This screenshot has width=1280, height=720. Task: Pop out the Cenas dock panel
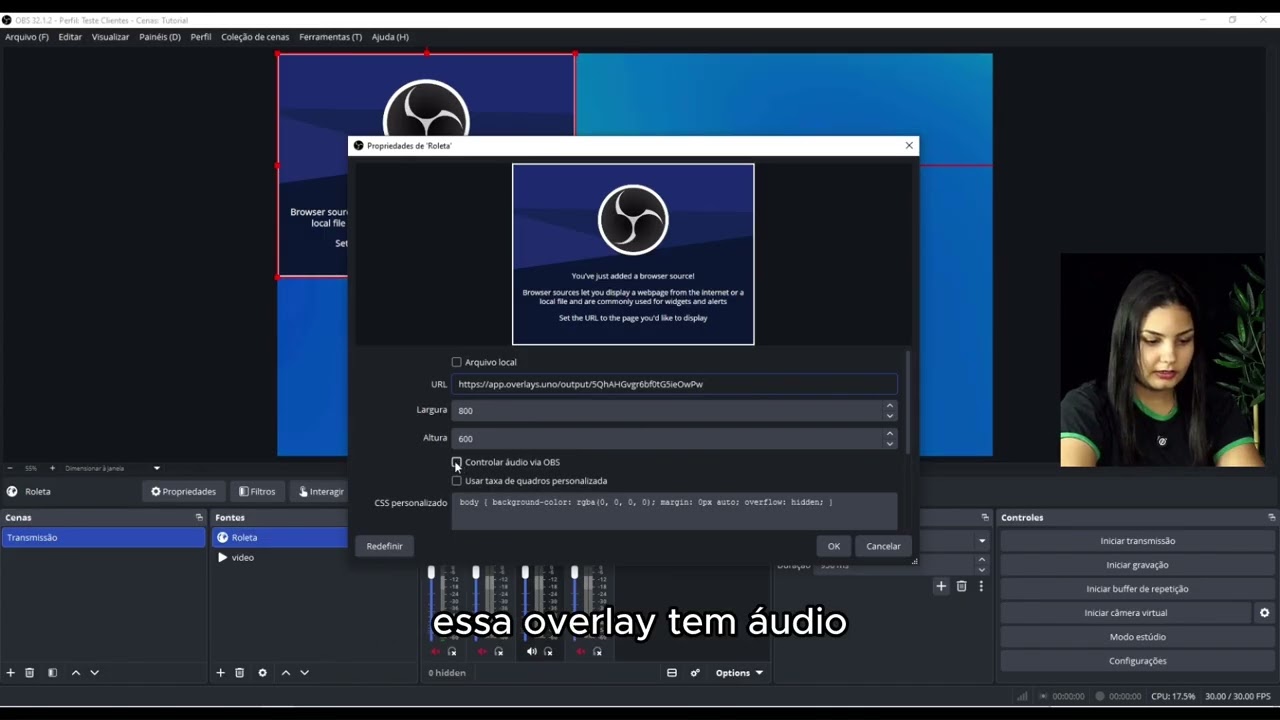pyautogui.click(x=198, y=517)
